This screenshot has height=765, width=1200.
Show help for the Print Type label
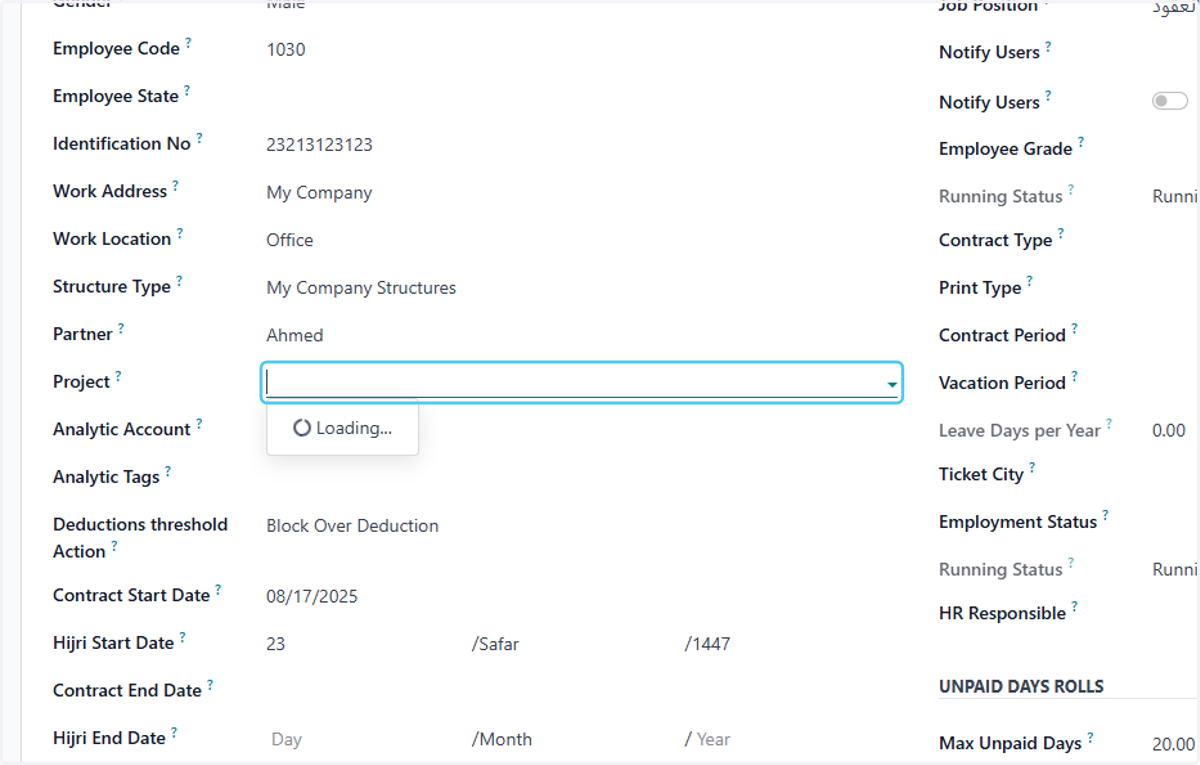(1030, 282)
